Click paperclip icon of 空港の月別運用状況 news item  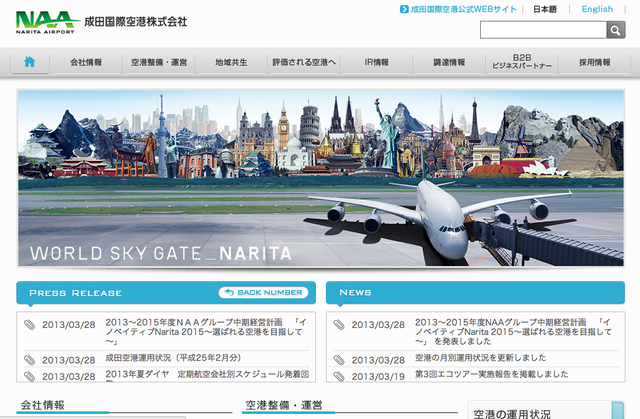(339, 360)
